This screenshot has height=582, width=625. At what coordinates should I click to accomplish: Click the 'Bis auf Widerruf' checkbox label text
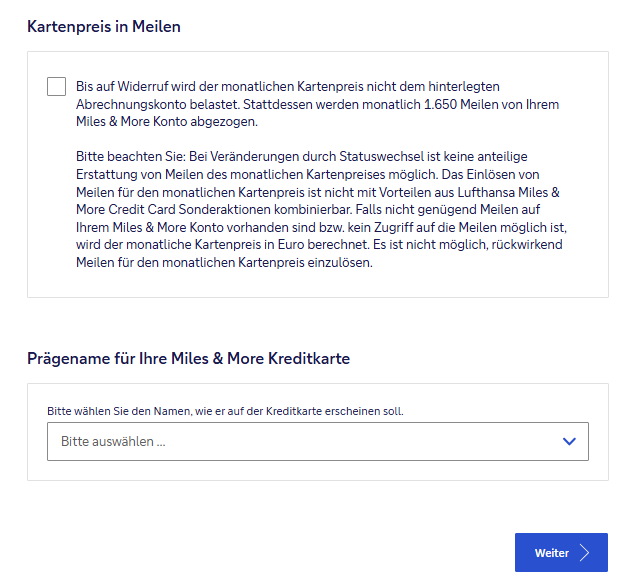(x=300, y=87)
